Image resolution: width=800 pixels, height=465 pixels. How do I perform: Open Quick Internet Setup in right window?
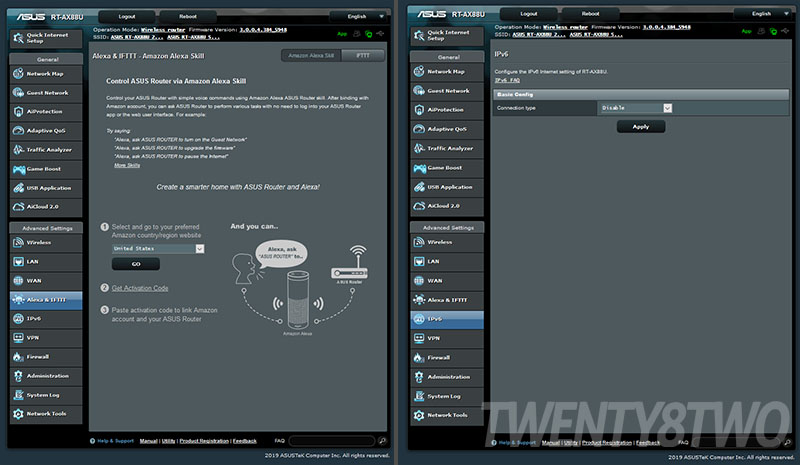click(447, 35)
